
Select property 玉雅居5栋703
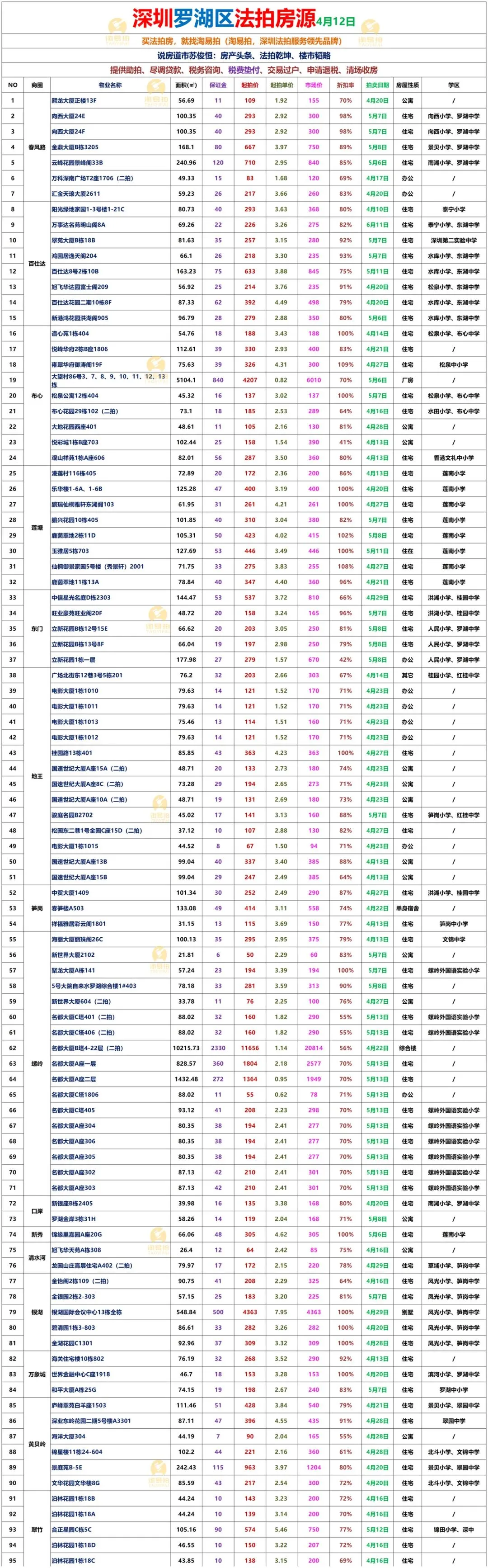pyautogui.click(x=70, y=551)
